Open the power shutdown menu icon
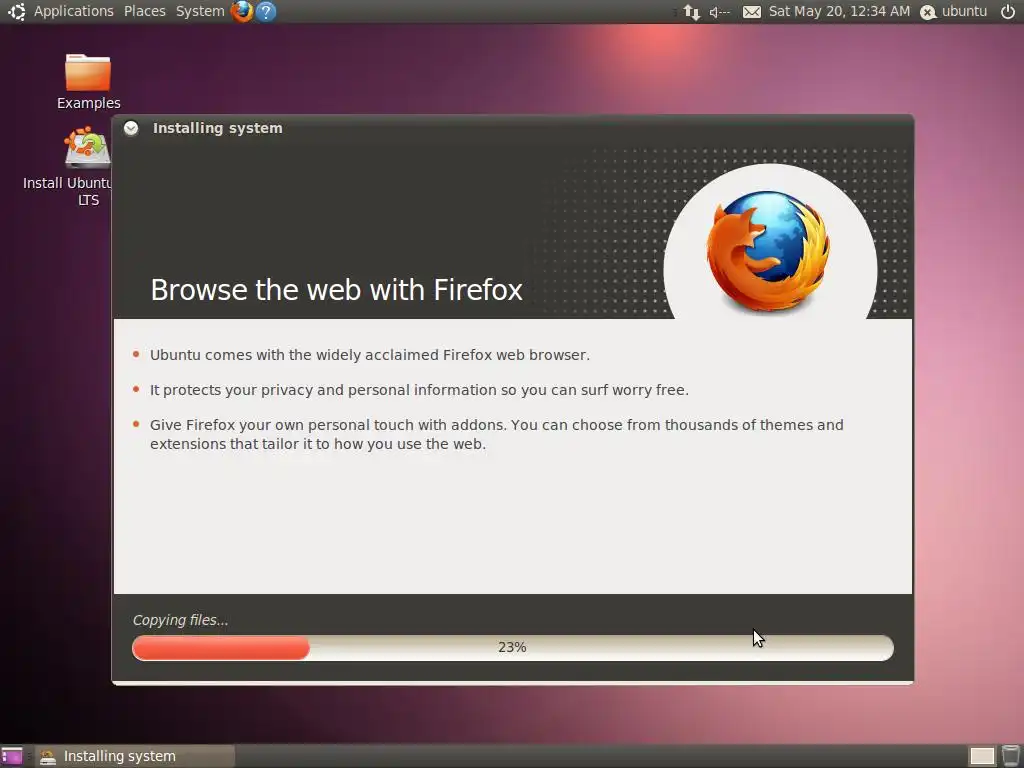The height and width of the screenshot is (768, 1024). click(1008, 11)
